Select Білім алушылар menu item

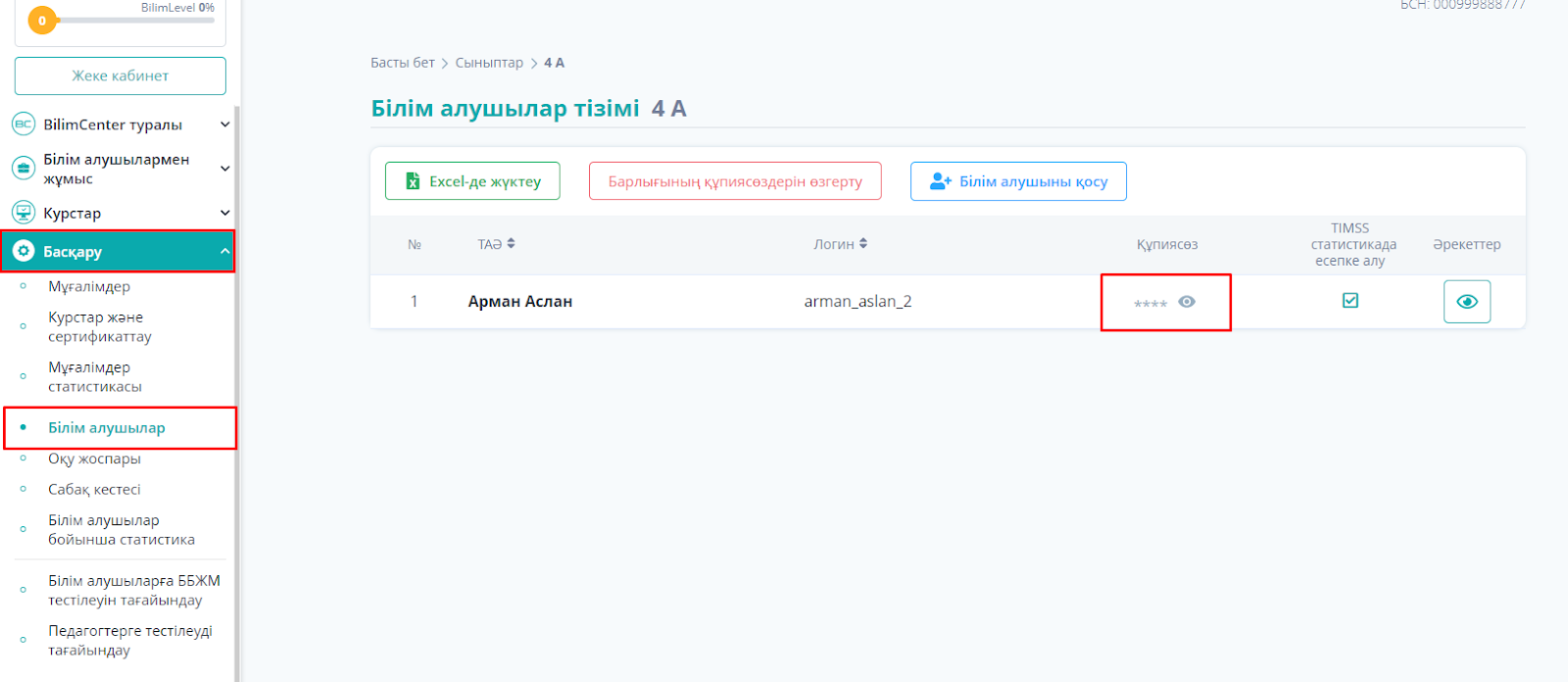point(107,427)
